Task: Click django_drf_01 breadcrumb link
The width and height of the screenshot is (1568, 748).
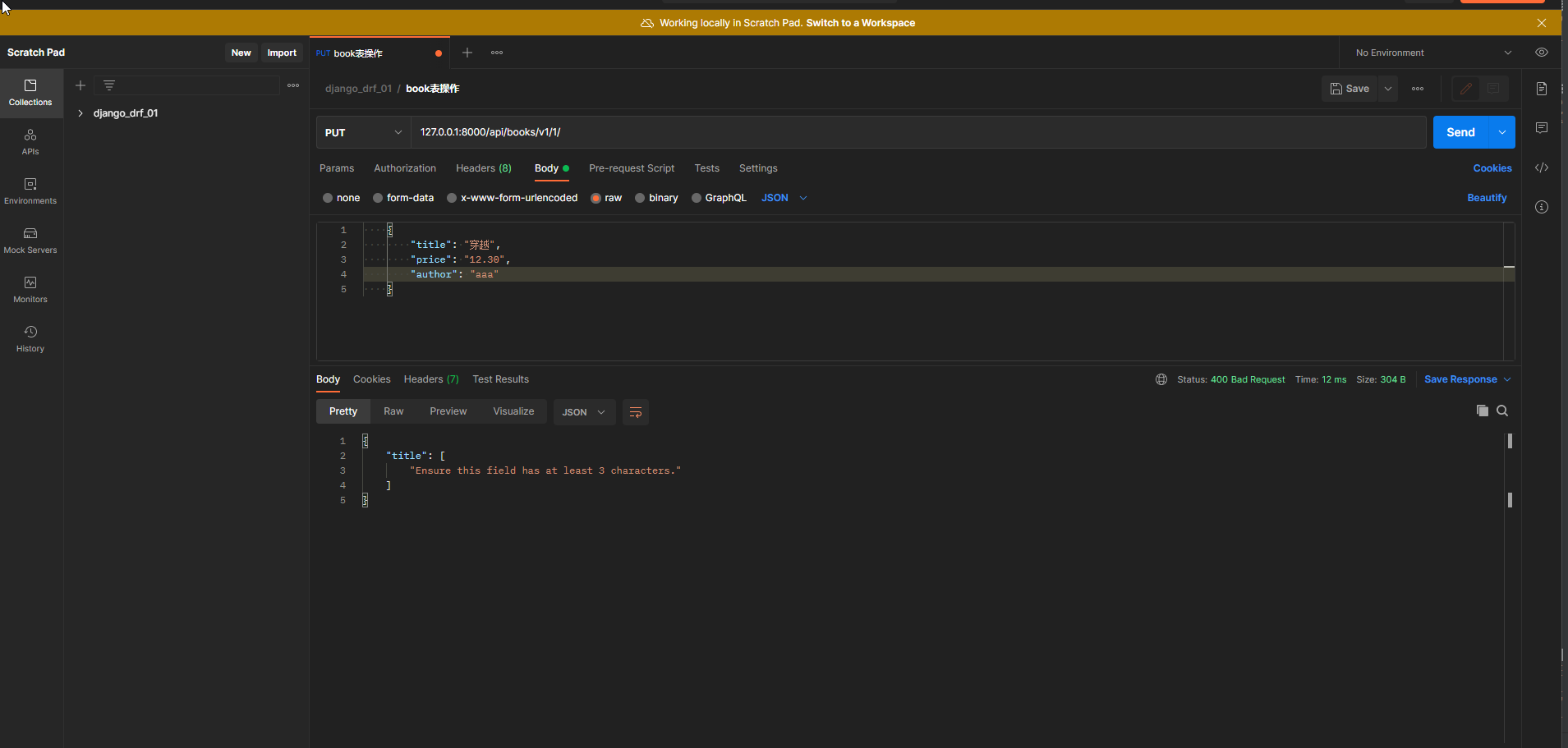Action: pos(358,89)
